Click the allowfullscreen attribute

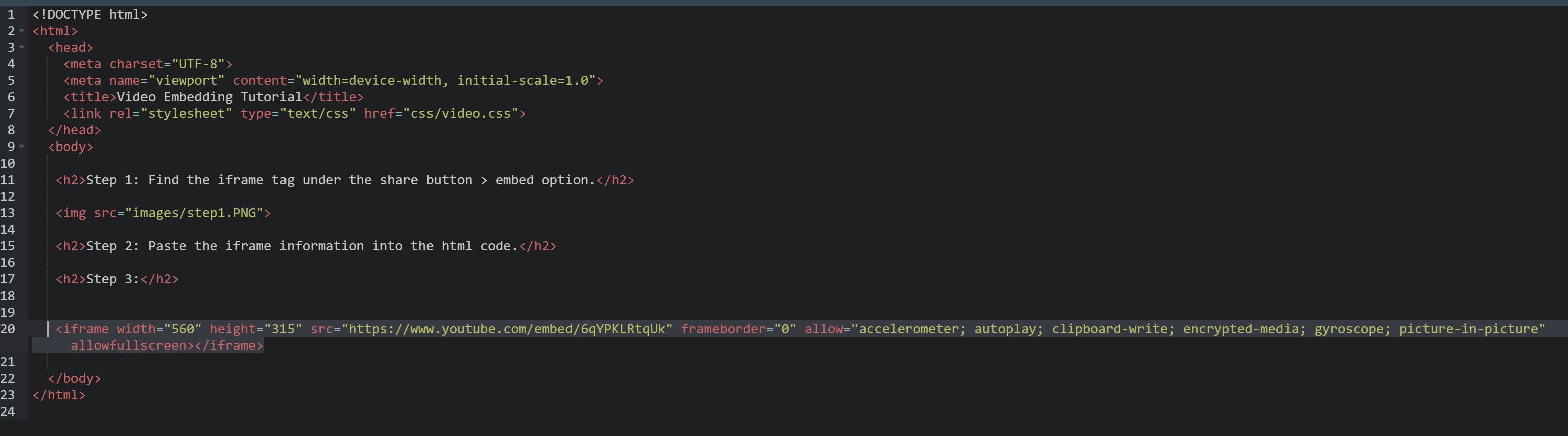coord(128,345)
